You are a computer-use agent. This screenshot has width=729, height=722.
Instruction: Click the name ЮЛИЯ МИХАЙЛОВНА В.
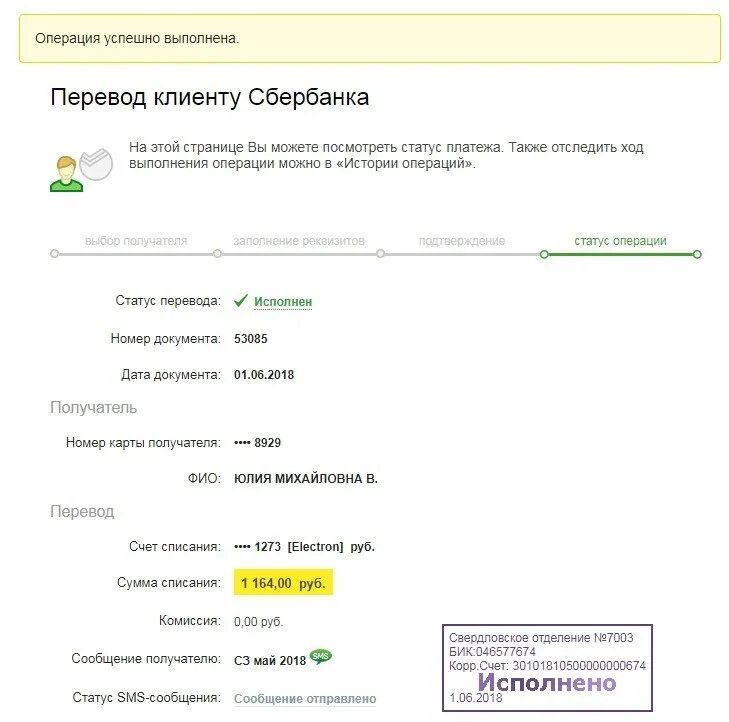[x=306, y=479]
